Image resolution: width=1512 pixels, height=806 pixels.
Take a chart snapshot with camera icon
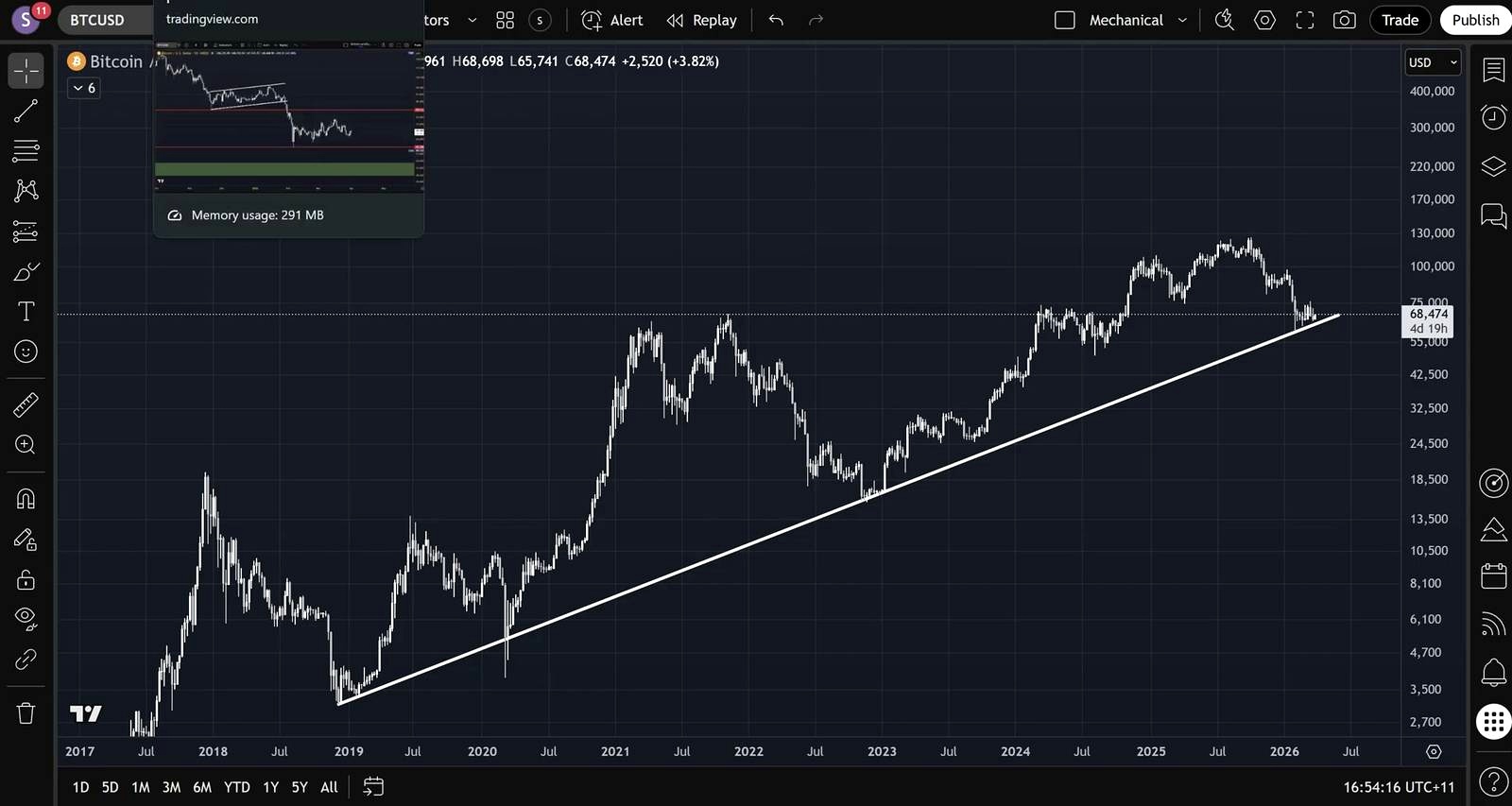pyautogui.click(x=1345, y=20)
